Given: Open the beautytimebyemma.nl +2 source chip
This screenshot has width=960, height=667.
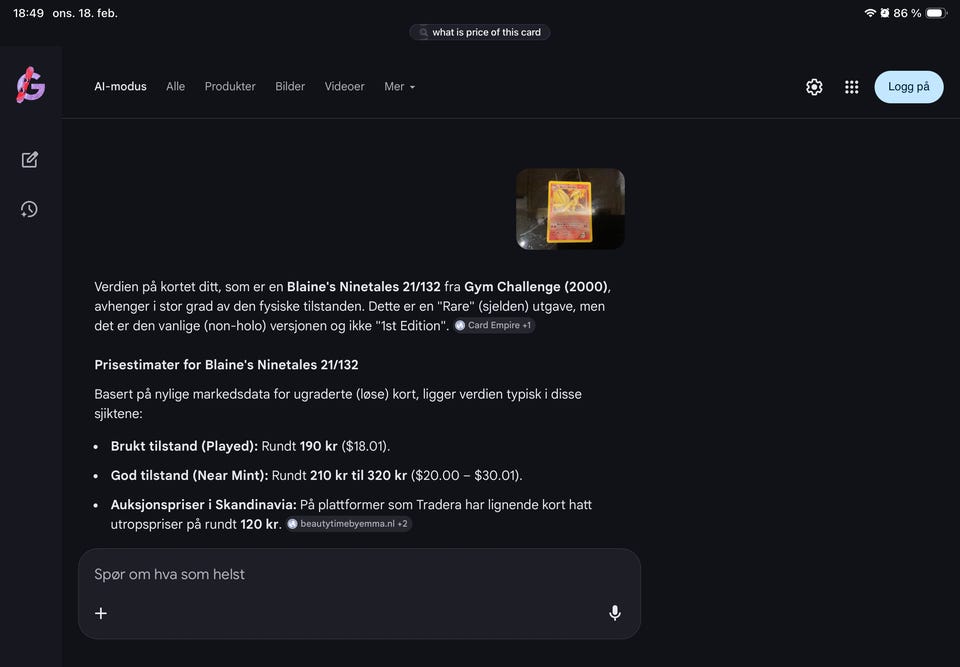Looking at the screenshot, I should pyautogui.click(x=348, y=524).
